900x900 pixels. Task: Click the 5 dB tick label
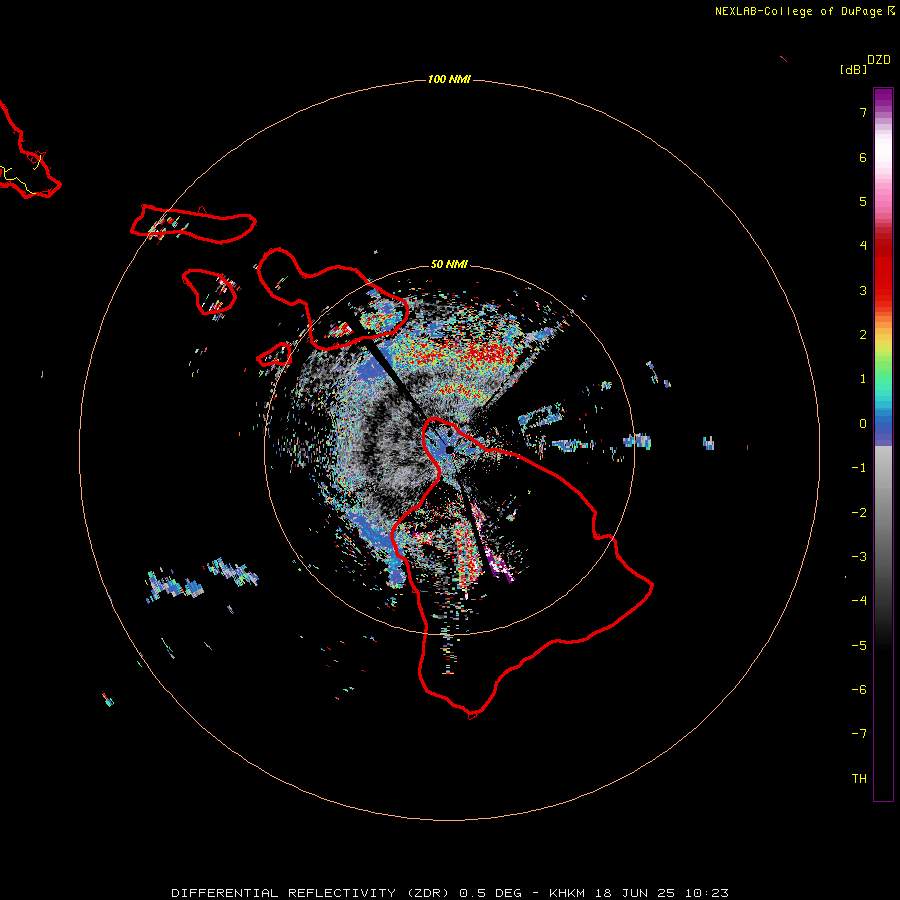coord(863,201)
